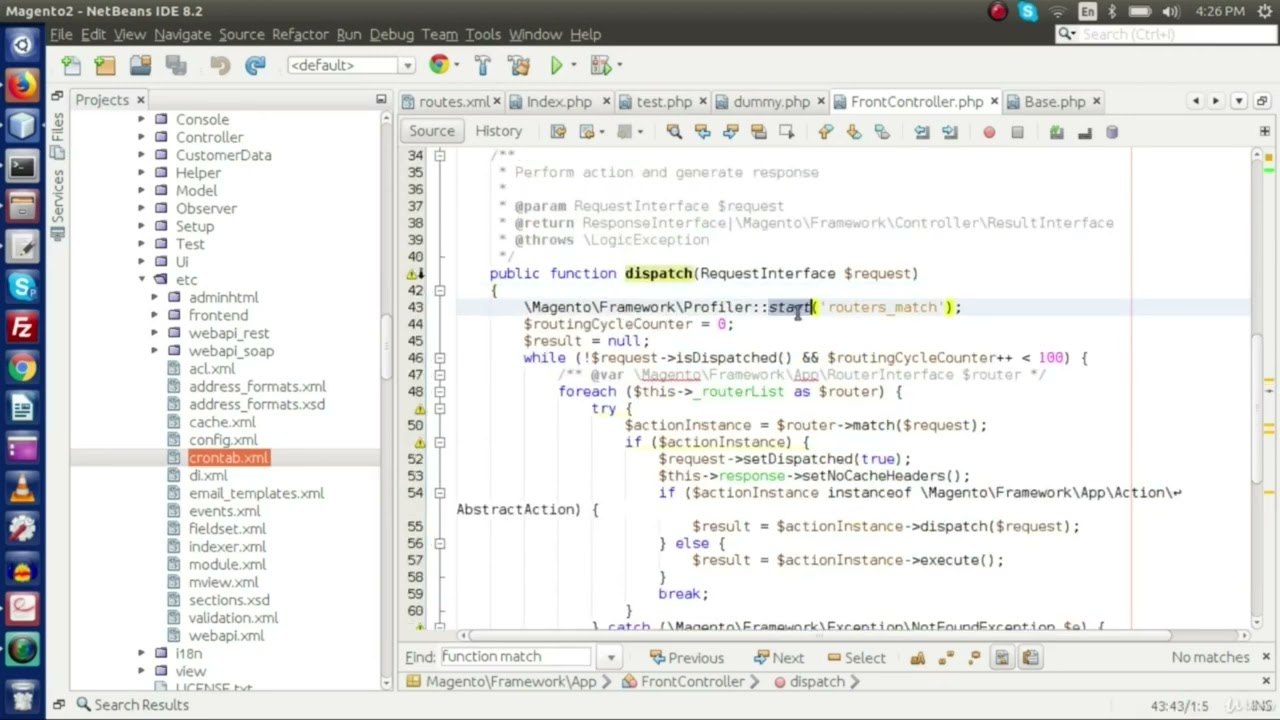Click the Debug Project toolbar icon
The height and width of the screenshot is (720, 1280).
[x=600, y=65]
